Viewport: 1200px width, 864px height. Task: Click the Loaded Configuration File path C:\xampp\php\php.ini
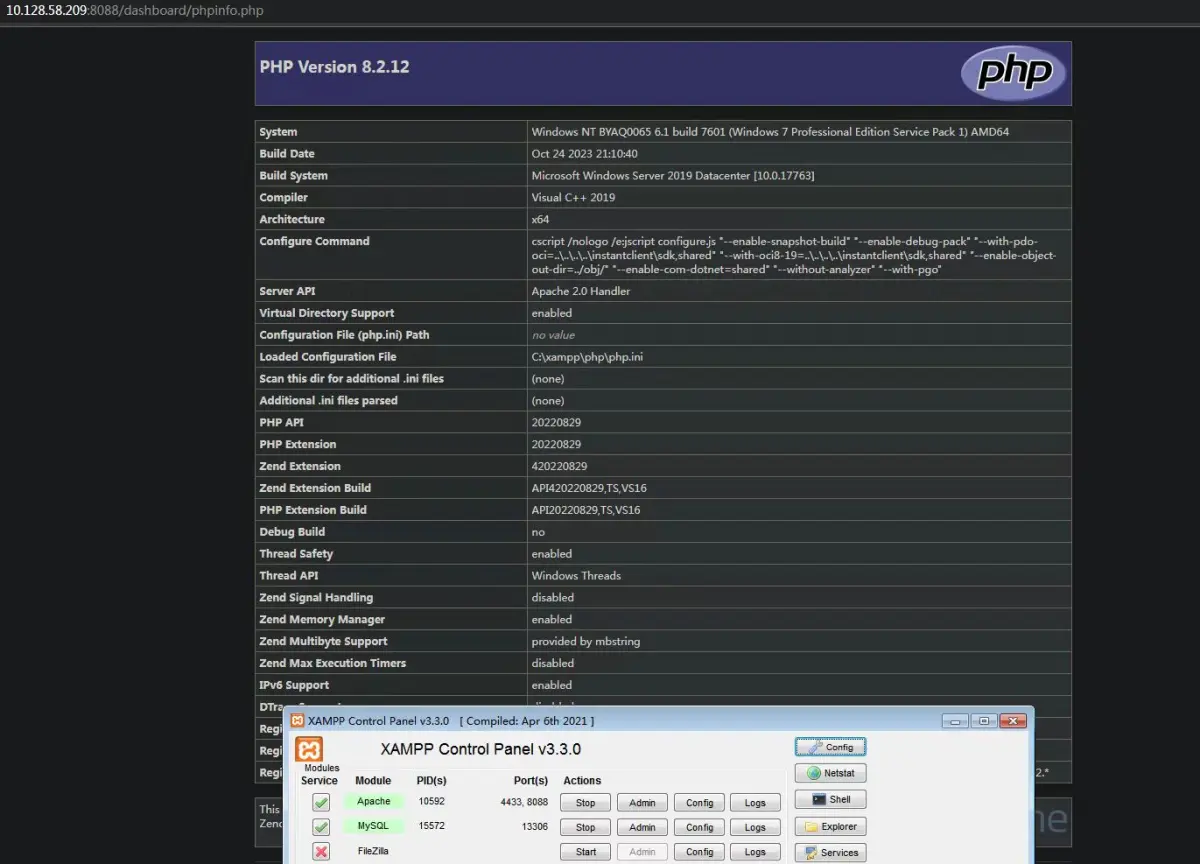(x=588, y=357)
